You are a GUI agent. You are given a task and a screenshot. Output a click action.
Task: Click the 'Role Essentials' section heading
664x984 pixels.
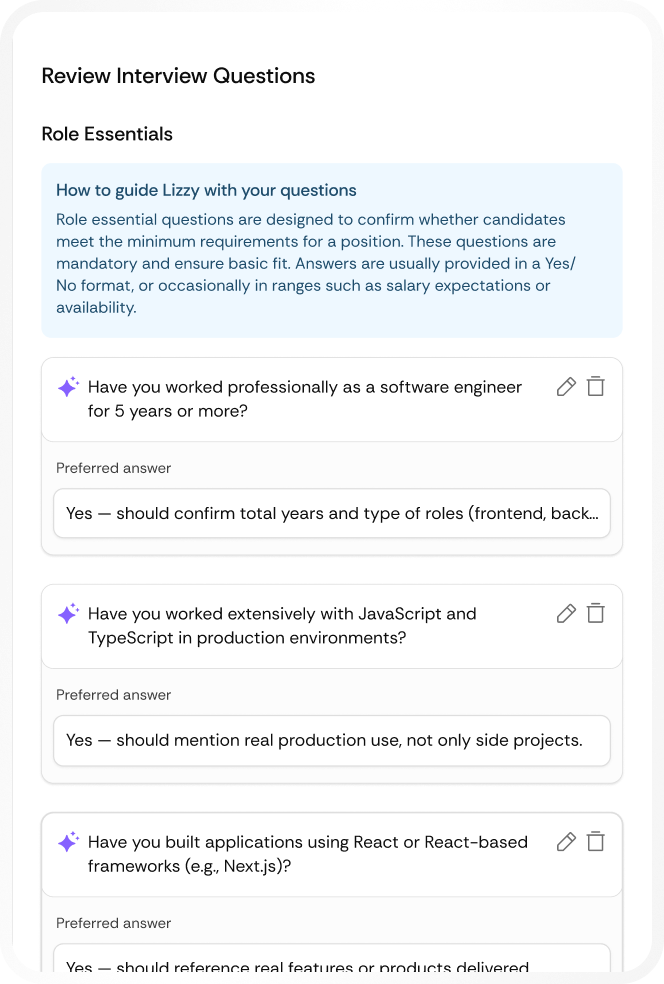(107, 134)
